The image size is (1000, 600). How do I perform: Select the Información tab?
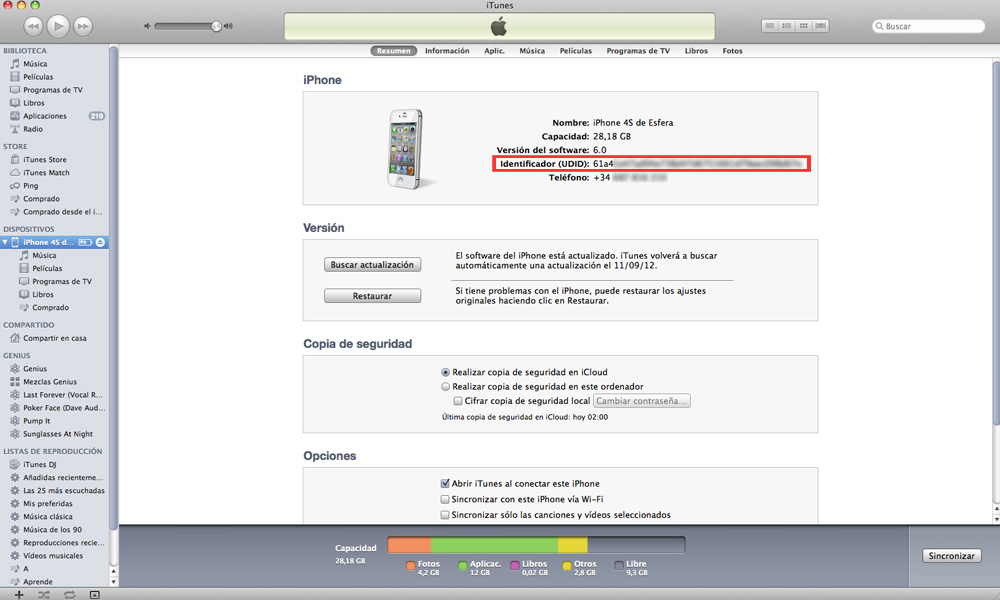point(447,51)
